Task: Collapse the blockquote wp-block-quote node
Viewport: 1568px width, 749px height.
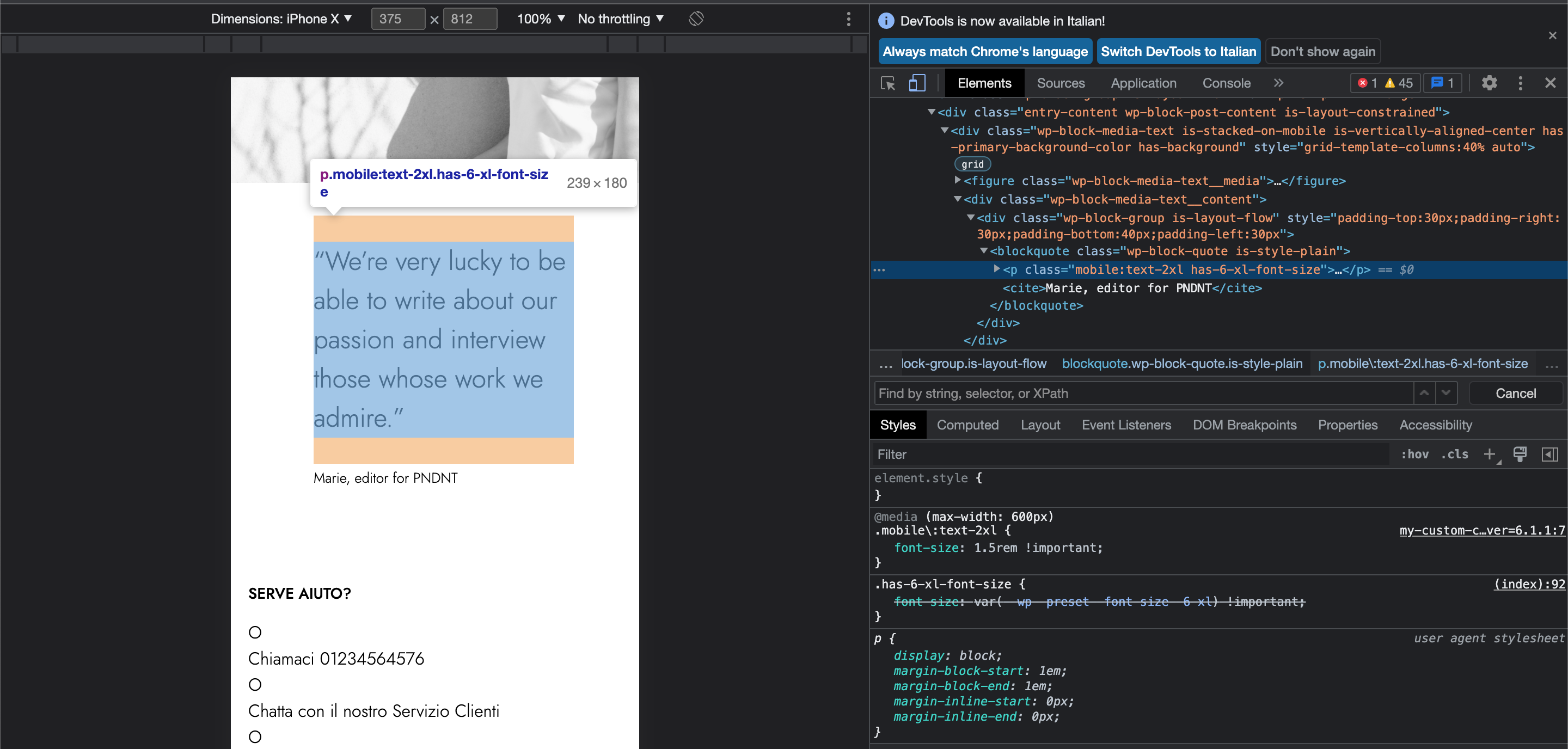Action: click(984, 251)
